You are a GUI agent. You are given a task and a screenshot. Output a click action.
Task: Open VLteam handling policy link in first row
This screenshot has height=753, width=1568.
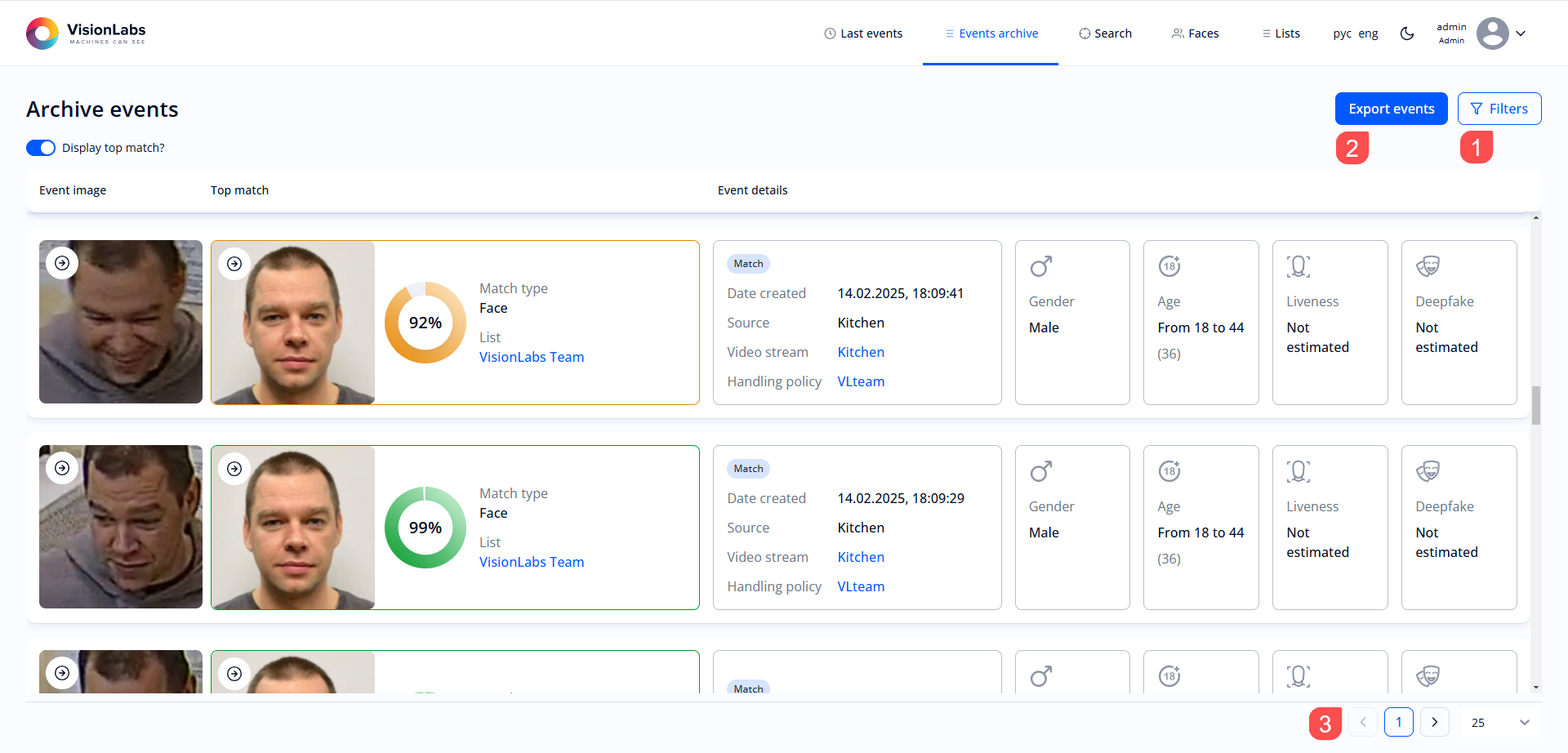pyautogui.click(x=861, y=381)
